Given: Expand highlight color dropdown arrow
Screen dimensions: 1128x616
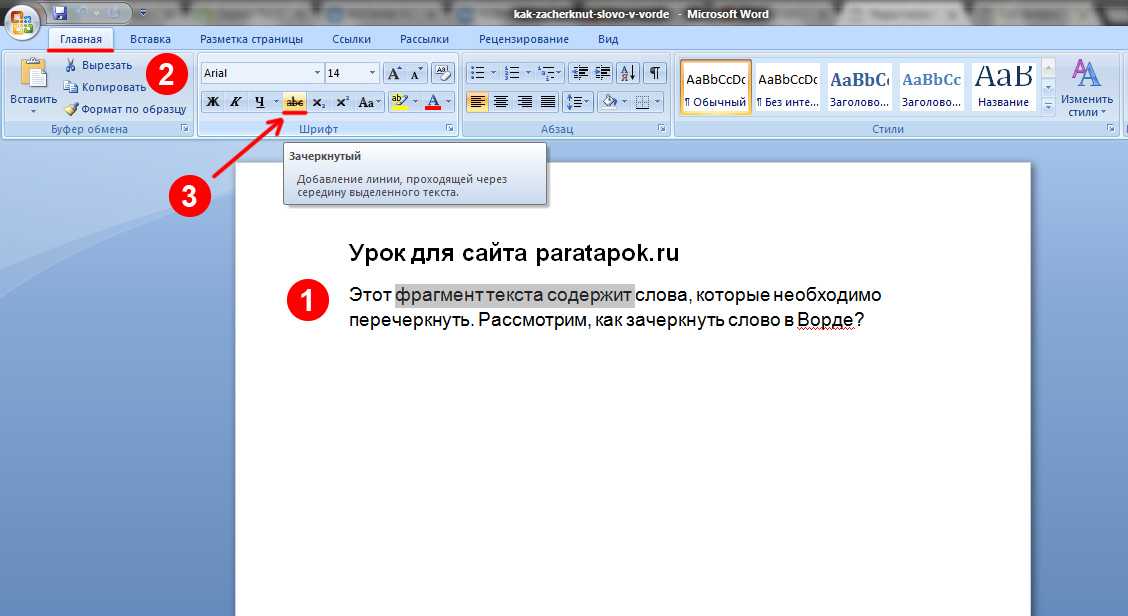Looking at the screenshot, I should coord(415,102).
